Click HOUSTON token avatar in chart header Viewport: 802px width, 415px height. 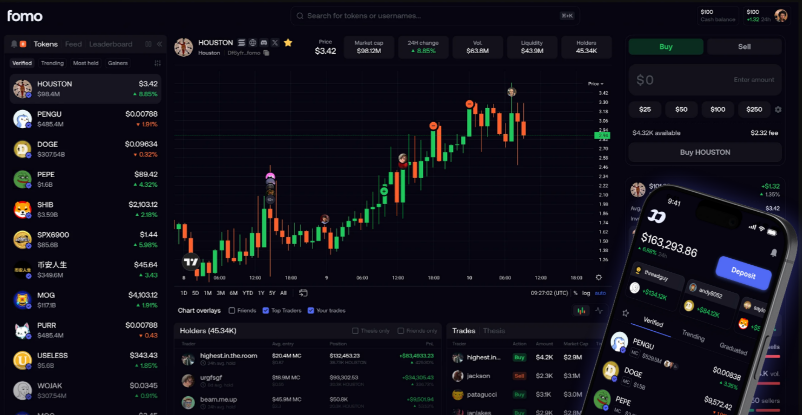[183, 47]
